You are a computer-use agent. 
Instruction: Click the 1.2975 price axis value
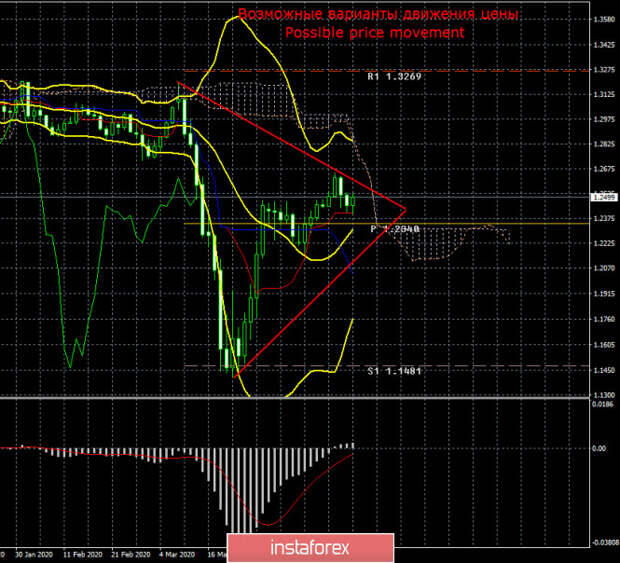point(604,119)
